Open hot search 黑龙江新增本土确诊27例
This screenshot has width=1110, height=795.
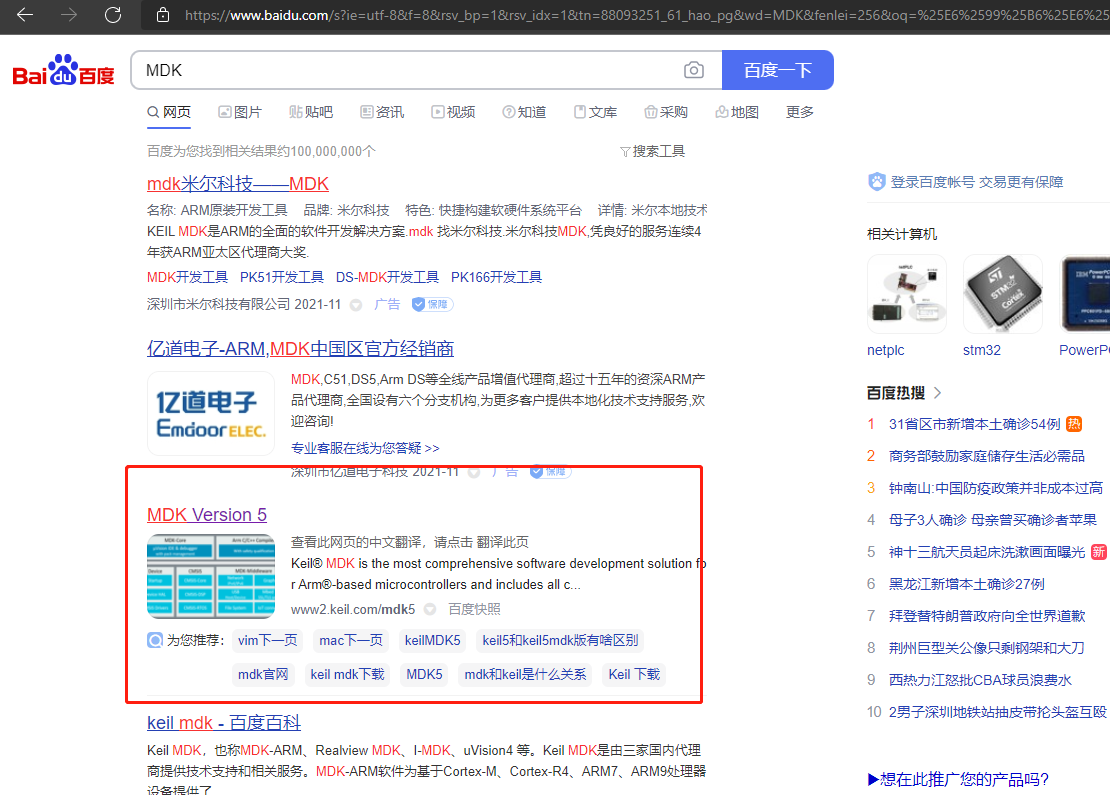click(967, 584)
